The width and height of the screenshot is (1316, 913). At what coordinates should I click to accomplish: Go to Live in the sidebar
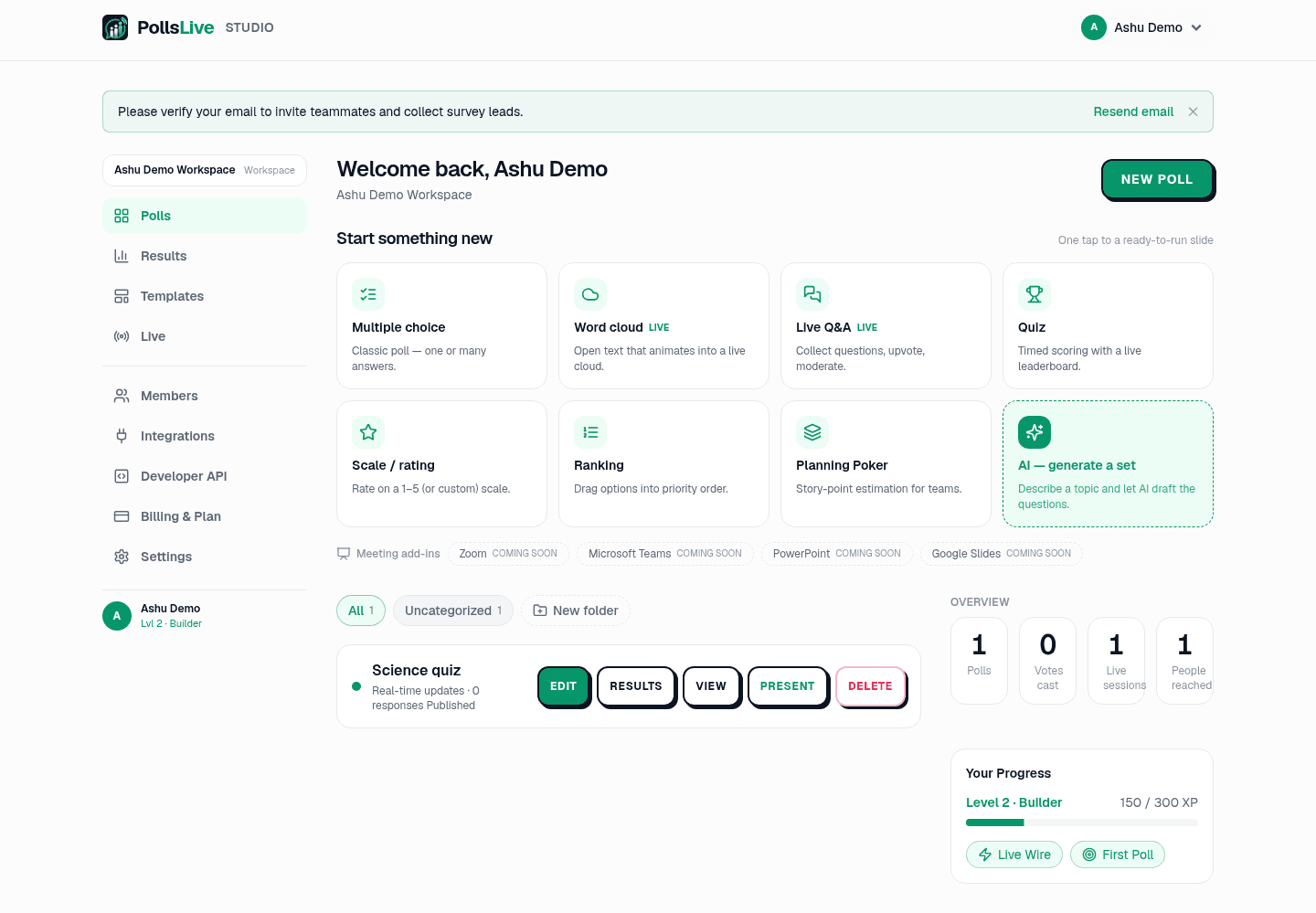pos(205,336)
